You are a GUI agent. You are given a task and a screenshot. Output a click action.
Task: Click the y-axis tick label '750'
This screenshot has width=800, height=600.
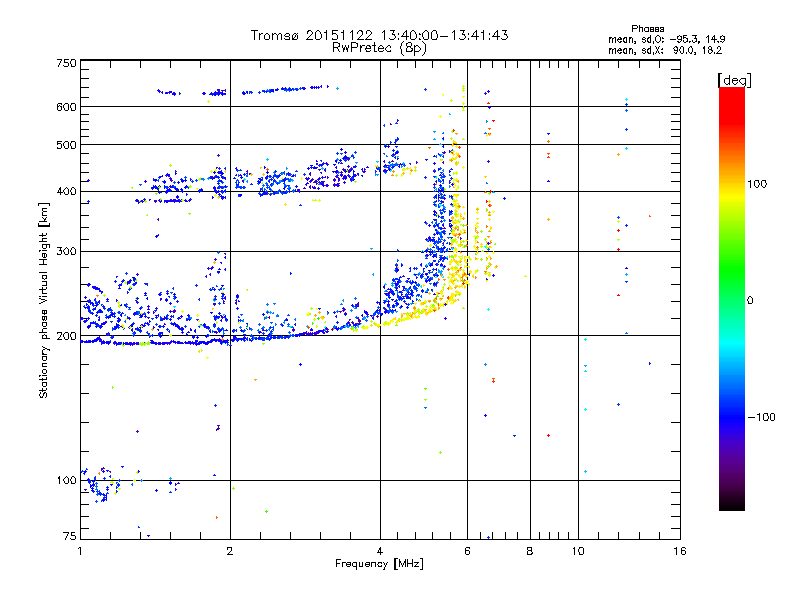[66, 63]
